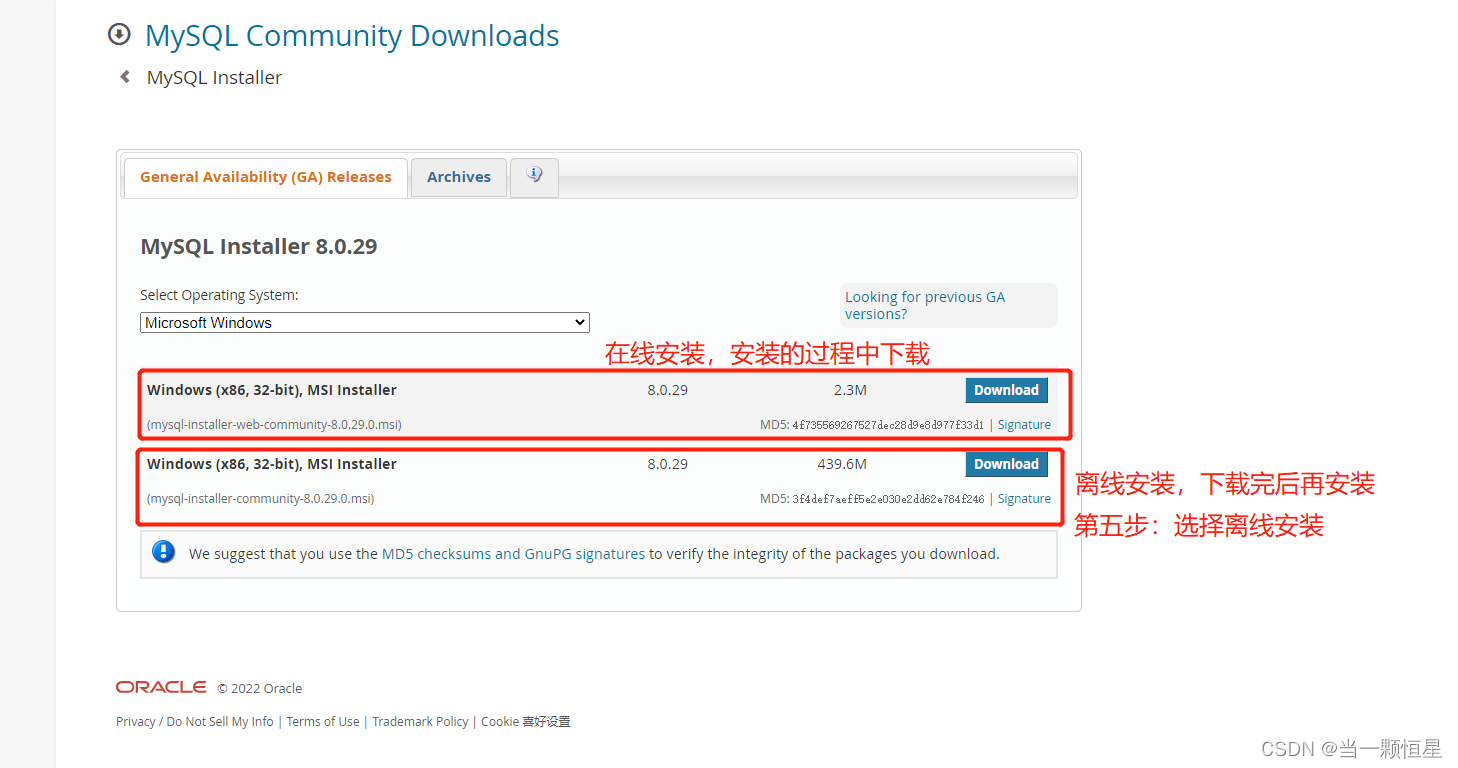This screenshot has width=1458, height=768.
Task: Select the mysql-installer-community-8.0.29.0.msi filename text
Action: tap(261, 499)
